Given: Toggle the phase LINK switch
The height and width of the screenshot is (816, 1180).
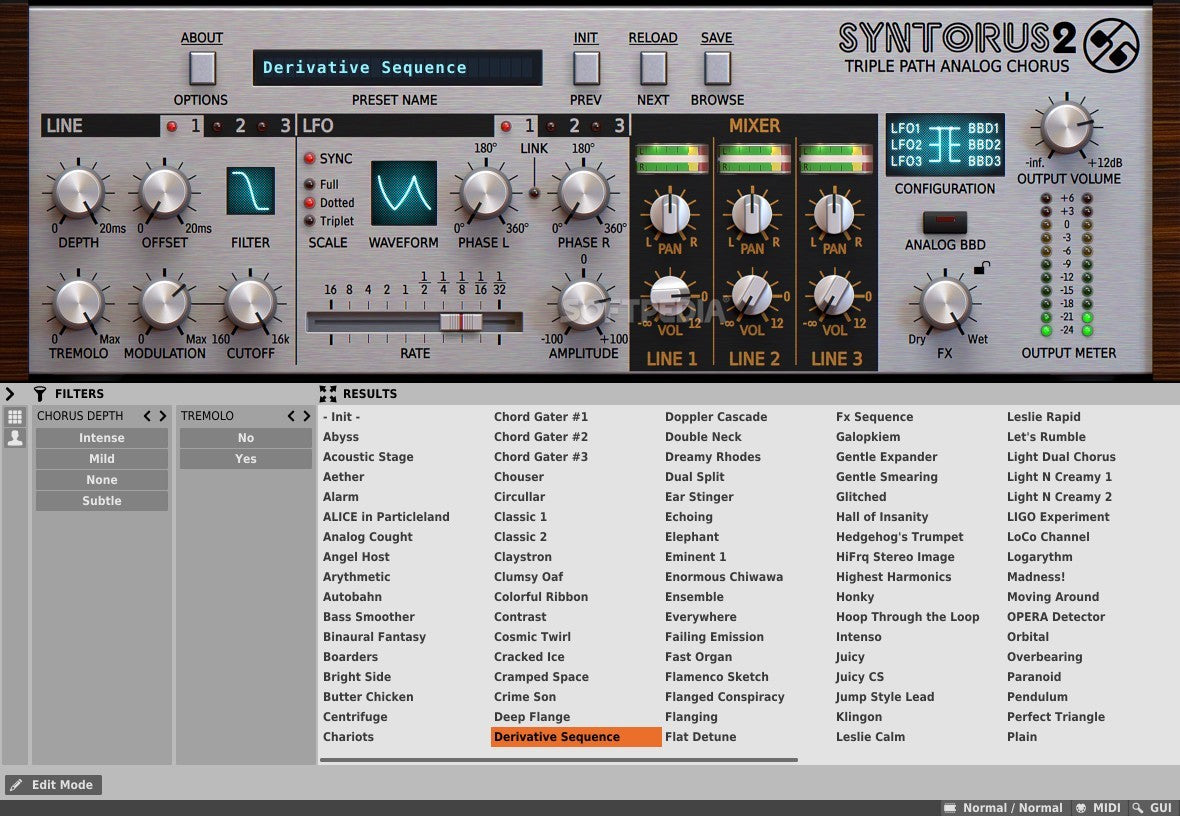Looking at the screenshot, I should pos(534,192).
